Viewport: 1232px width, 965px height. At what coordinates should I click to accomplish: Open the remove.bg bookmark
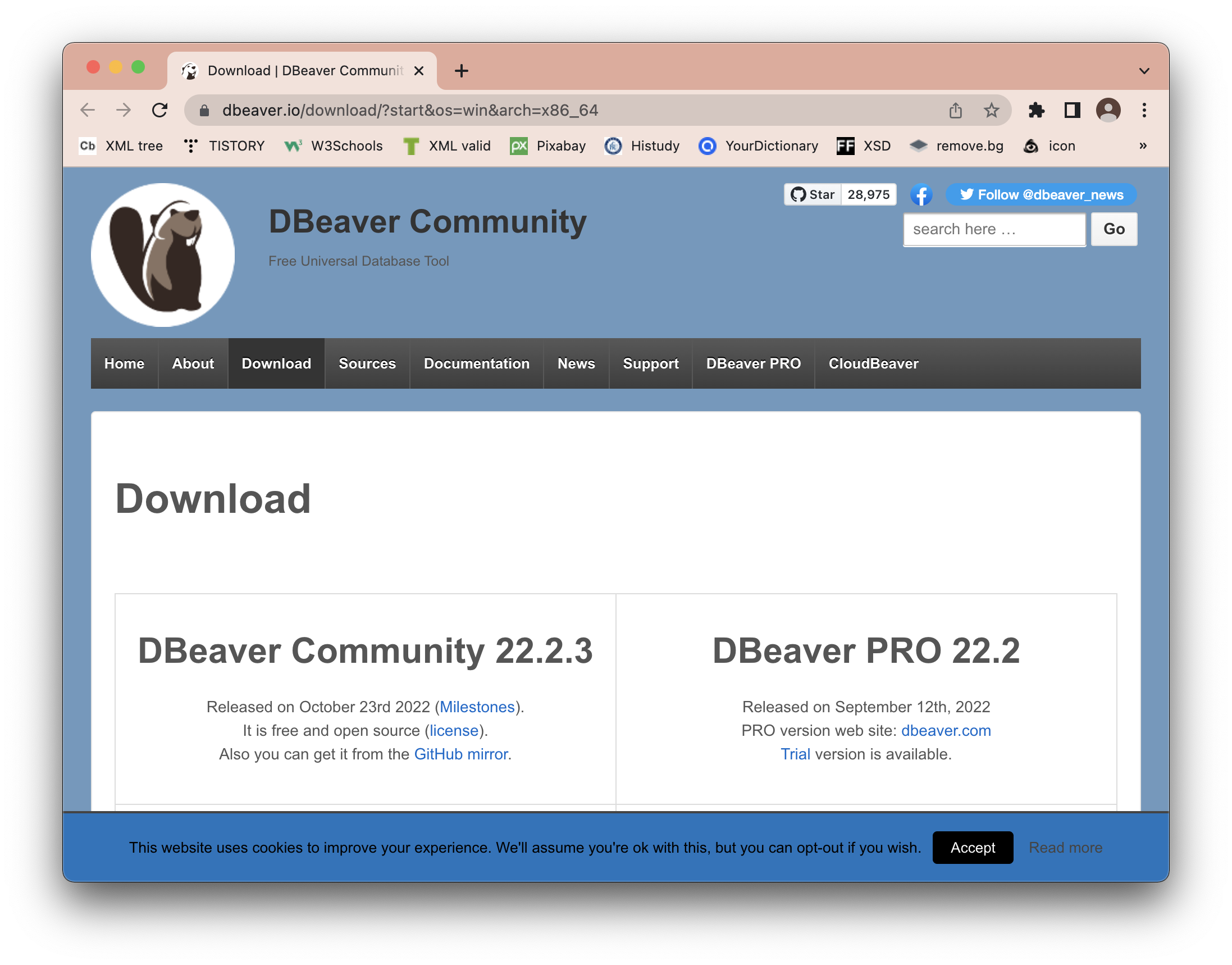(957, 146)
